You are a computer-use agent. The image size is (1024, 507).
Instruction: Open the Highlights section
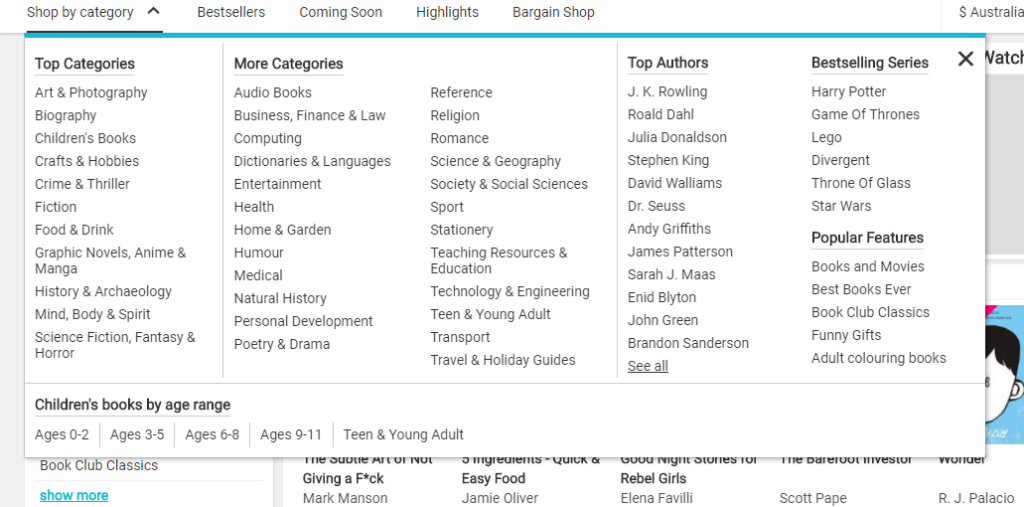pyautogui.click(x=447, y=13)
